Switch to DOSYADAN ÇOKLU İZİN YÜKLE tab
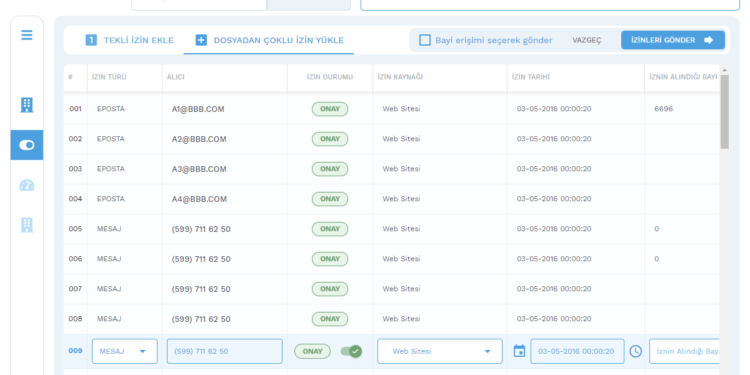 coord(269,40)
